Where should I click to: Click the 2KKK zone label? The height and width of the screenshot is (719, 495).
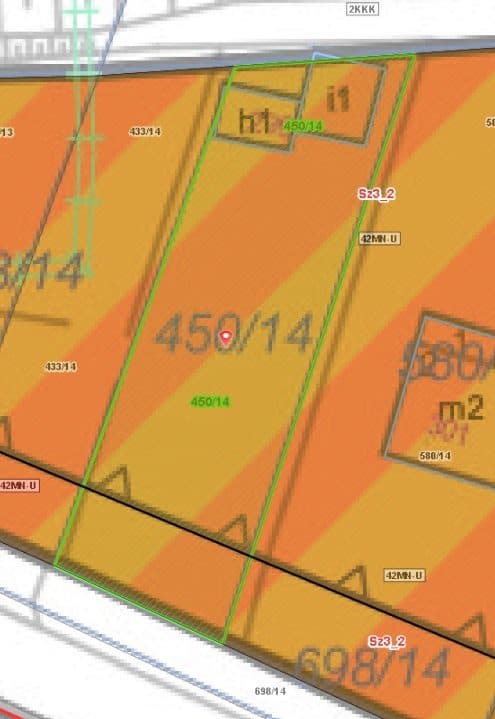(362, 9)
